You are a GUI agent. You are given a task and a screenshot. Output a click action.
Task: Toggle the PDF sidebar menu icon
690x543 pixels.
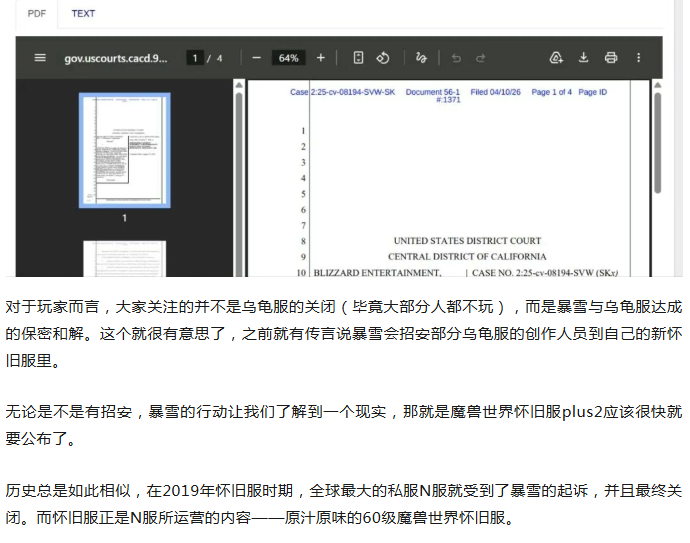(x=40, y=58)
